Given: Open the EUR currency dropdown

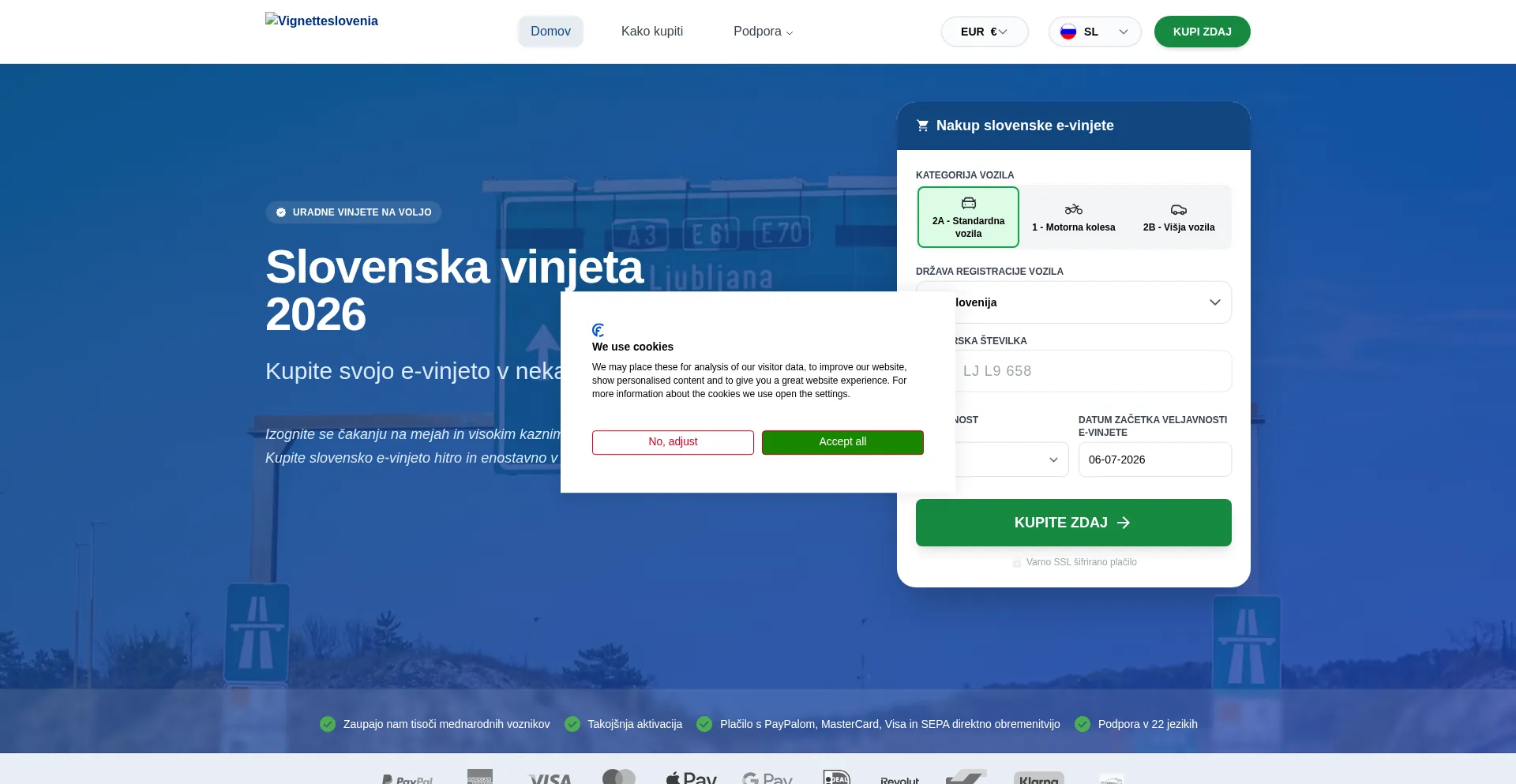Looking at the screenshot, I should coord(985,32).
